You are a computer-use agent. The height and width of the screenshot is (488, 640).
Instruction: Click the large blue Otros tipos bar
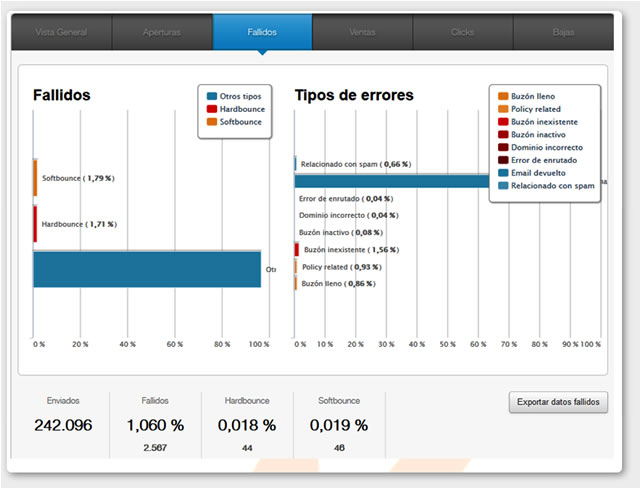click(147, 269)
